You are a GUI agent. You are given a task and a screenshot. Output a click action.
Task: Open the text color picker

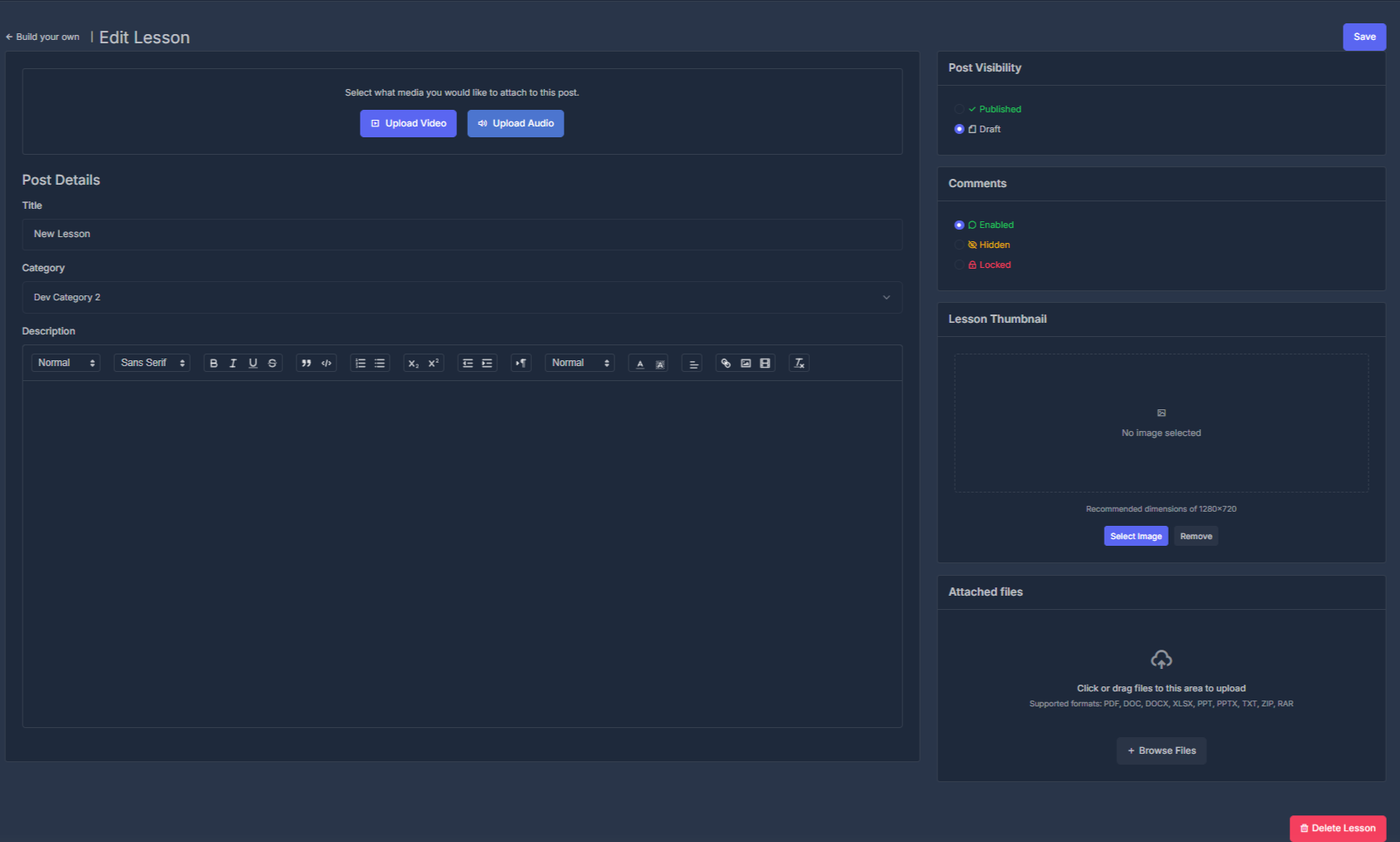(x=639, y=363)
